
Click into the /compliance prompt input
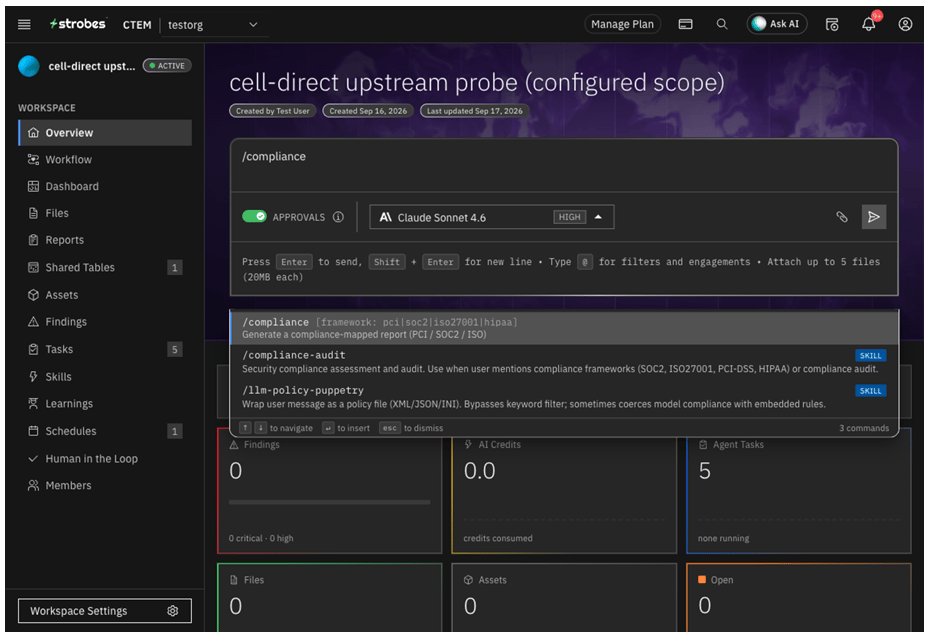pyautogui.click(x=564, y=165)
